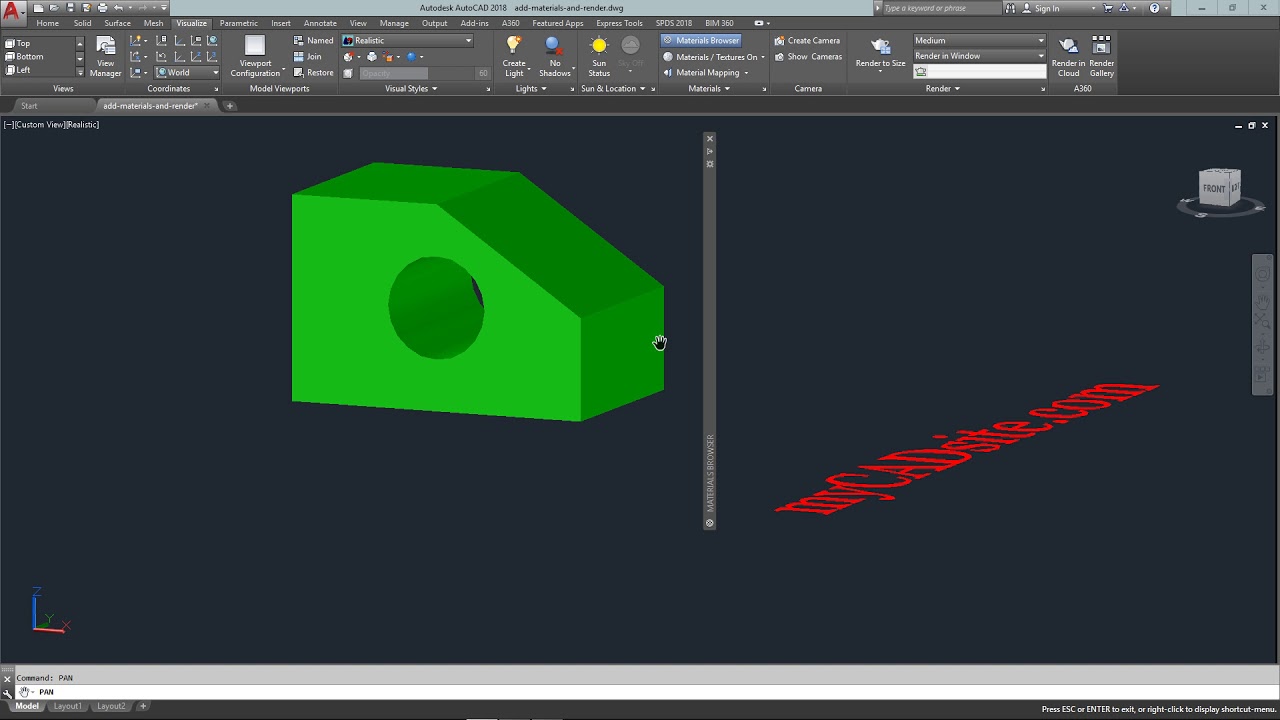Close the Materials Browser palette
This screenshot has height=720, width=1280.
[x=710, y=139]
